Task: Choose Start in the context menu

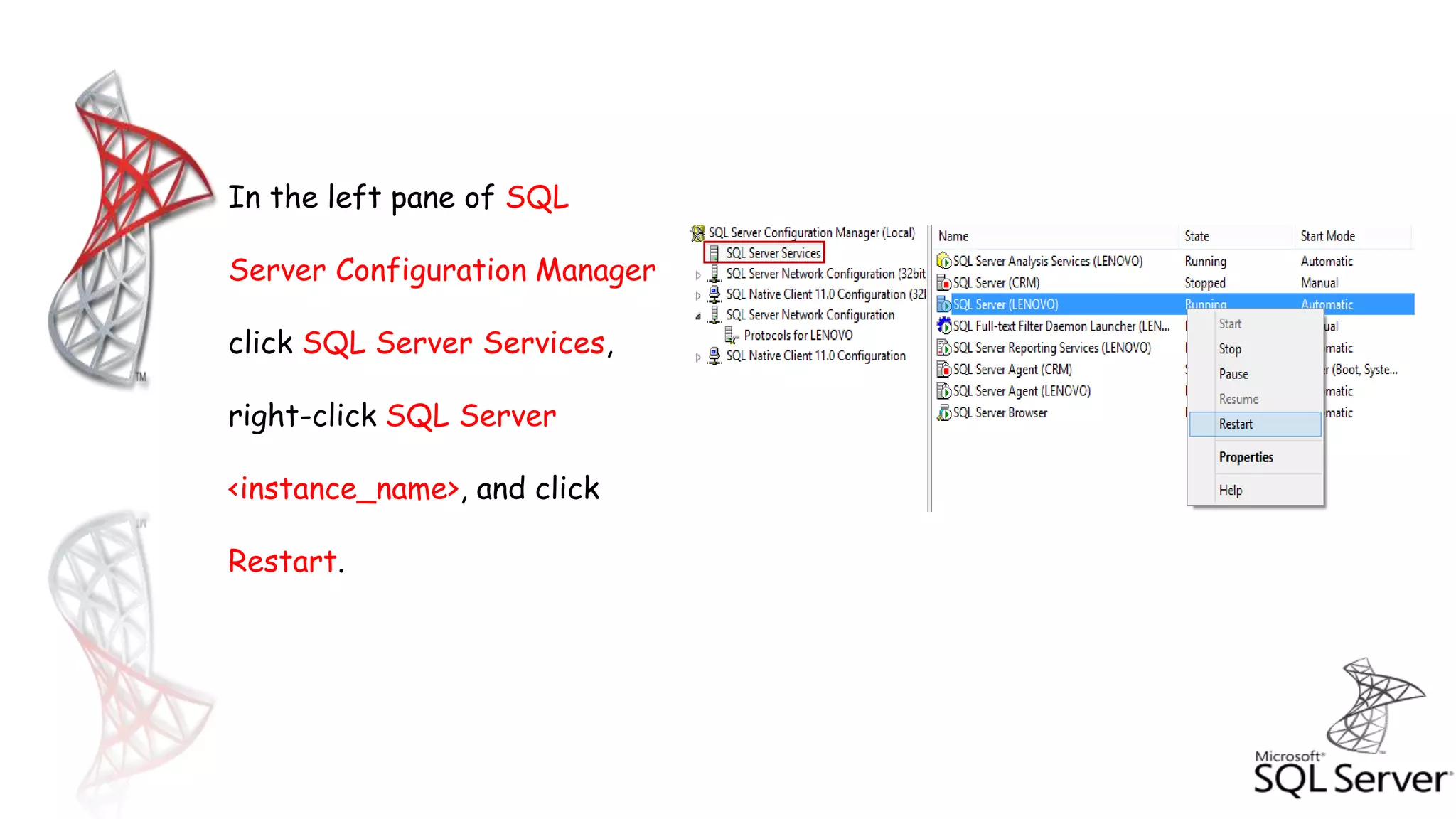Action: 1255,323
